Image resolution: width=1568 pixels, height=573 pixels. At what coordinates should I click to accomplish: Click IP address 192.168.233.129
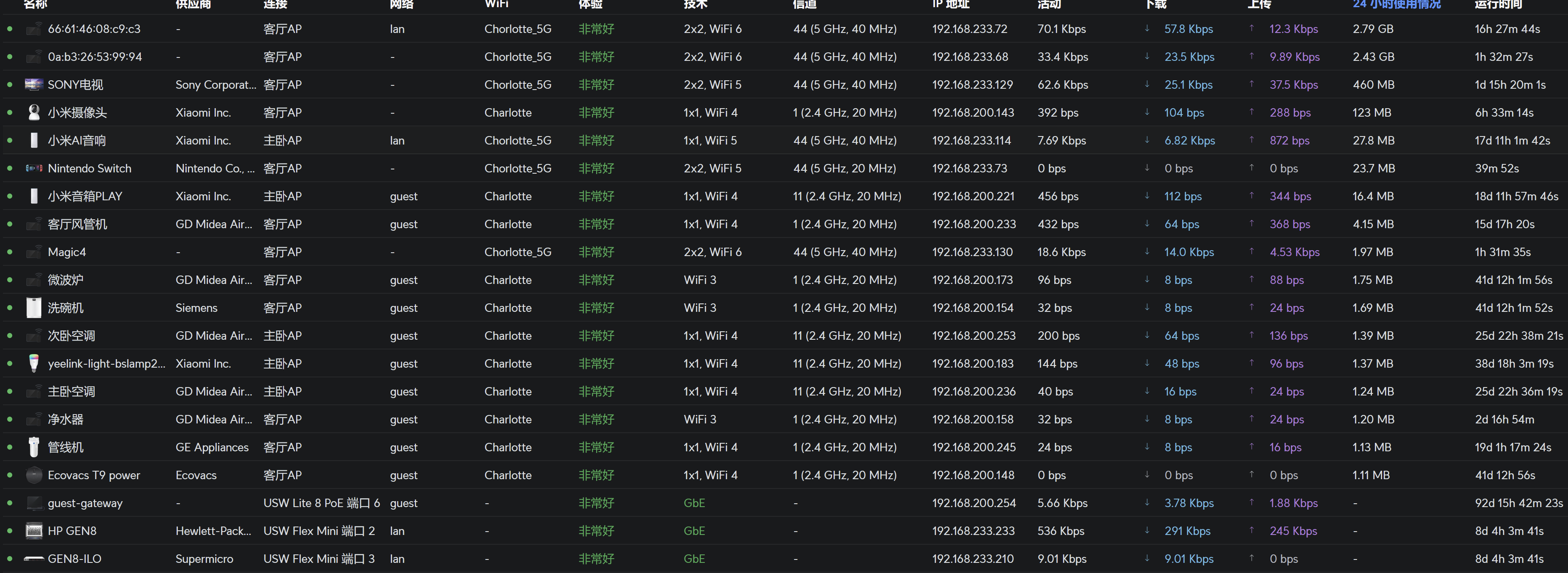[x=972, y=85]
